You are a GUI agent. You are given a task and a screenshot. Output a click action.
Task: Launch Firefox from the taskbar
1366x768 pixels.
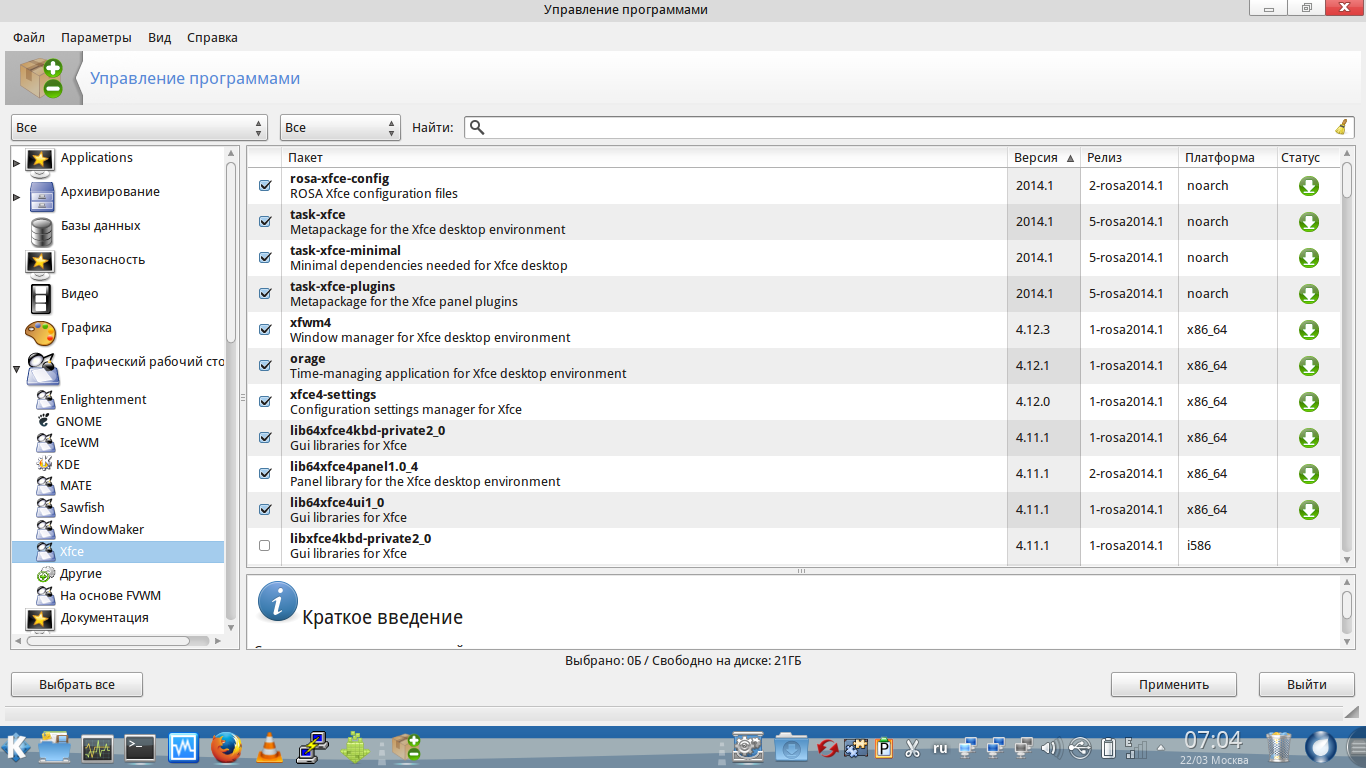(x=227, y=747)
